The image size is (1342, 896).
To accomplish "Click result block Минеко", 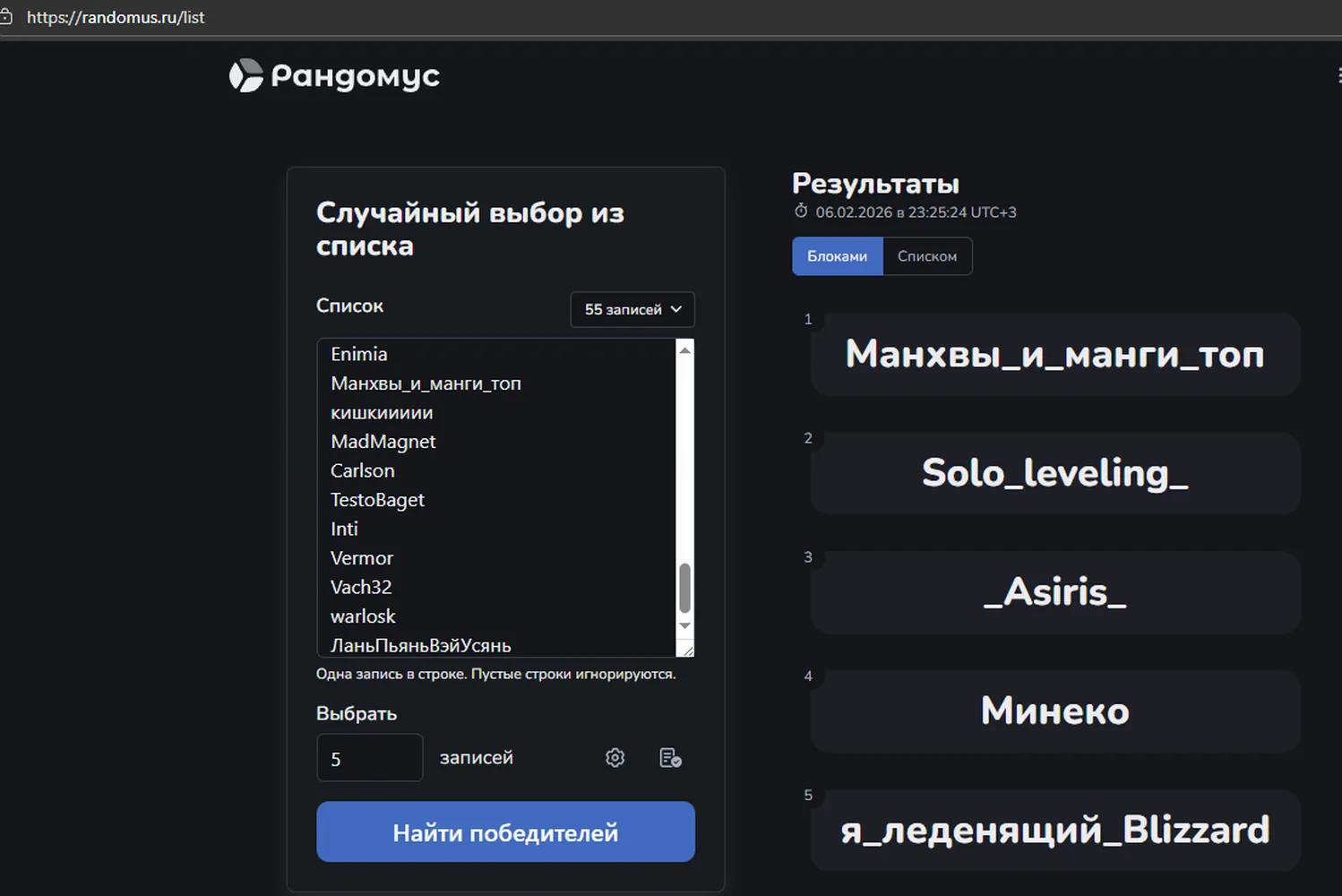I will 1055,711.
